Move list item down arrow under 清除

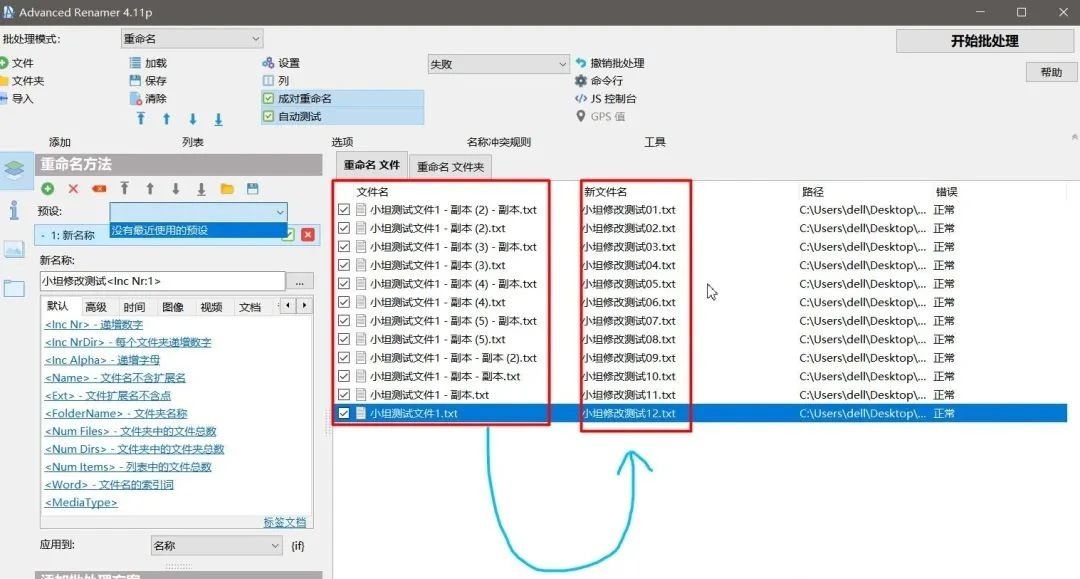pos(193,118)
